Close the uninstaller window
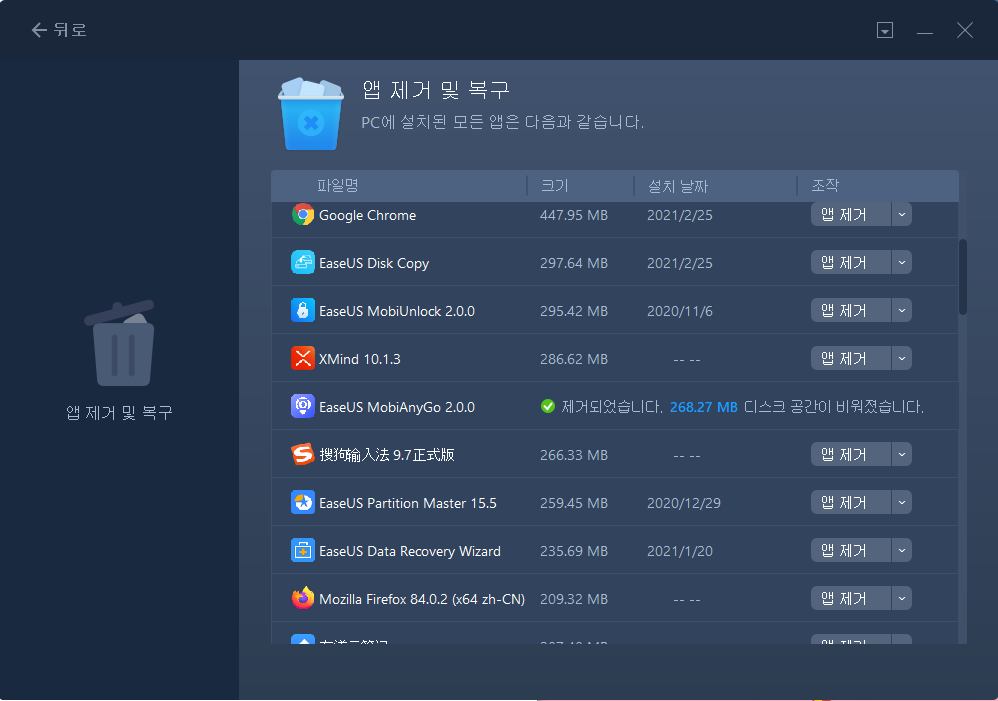998x701 pixels. [965, 30]
